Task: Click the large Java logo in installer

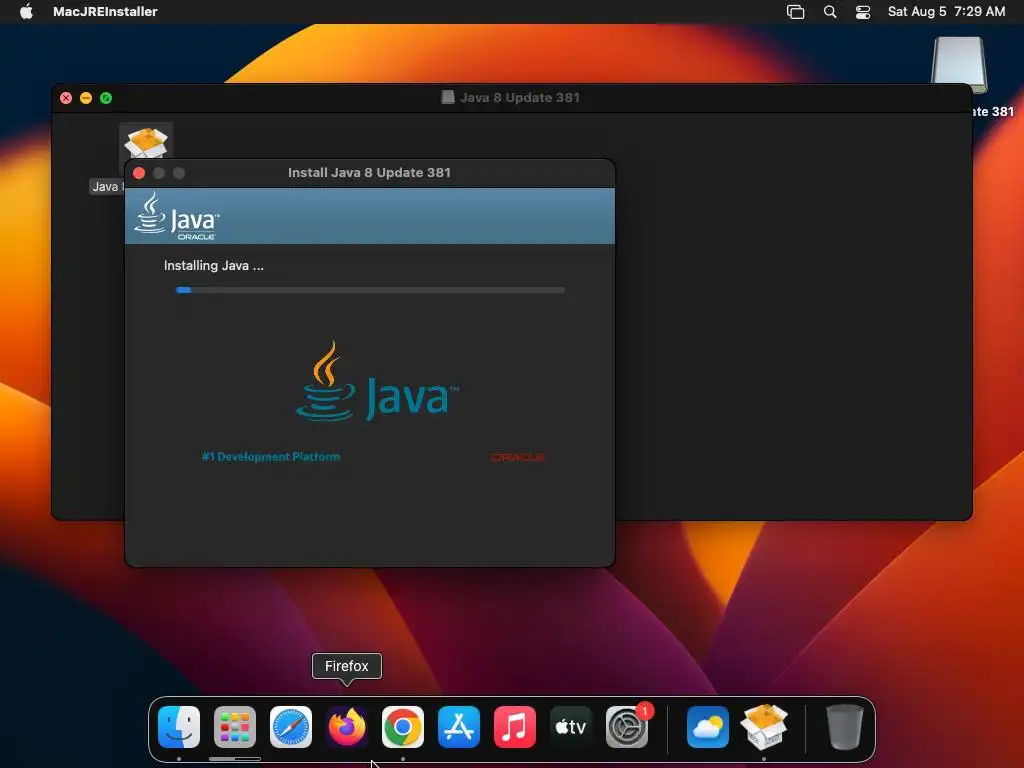Action: point(377,381)
